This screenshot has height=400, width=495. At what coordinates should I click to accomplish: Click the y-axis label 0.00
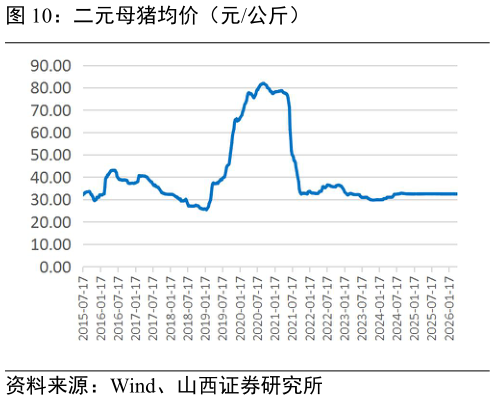(55, 267)
